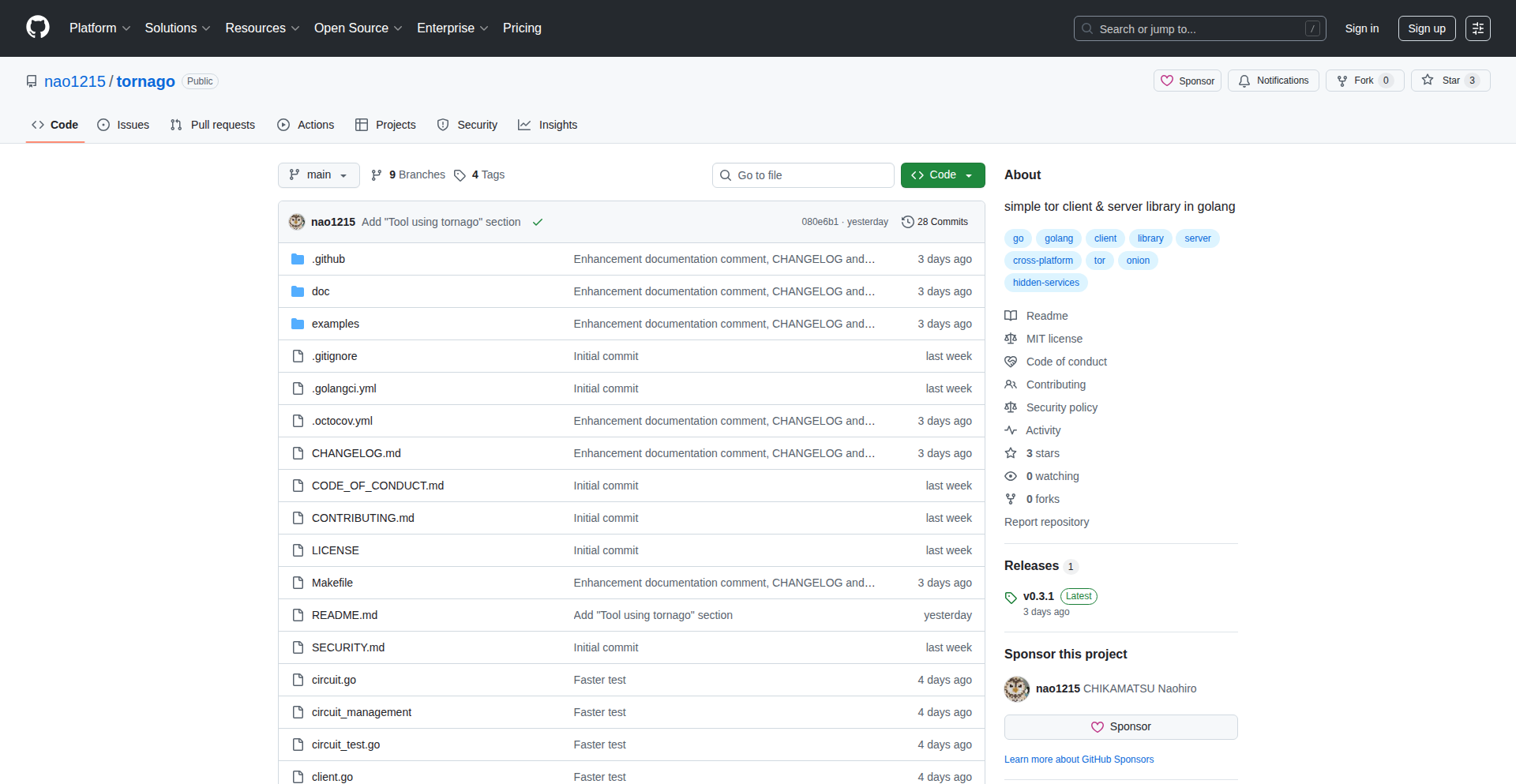
Task: Open the examples folder
Action: click(x=335, y=324)
